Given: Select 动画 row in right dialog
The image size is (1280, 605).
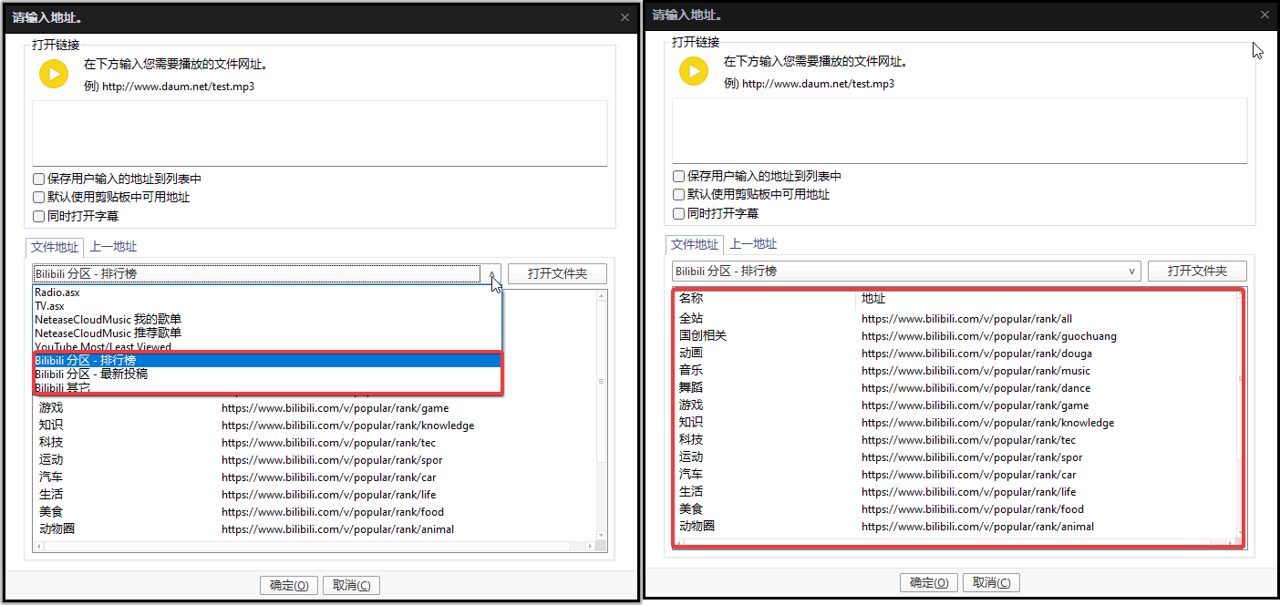Looking at the screenshot, I should 956,353.
